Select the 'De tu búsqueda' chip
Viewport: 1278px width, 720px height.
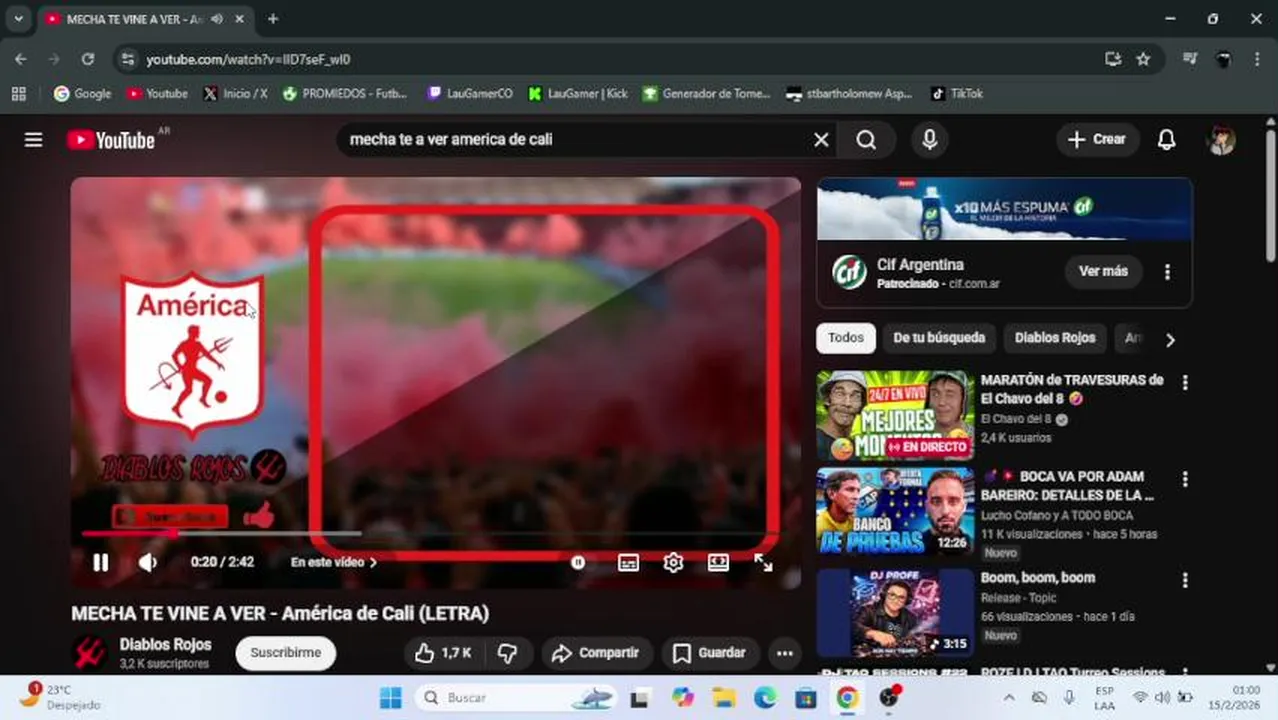click(939, 338)
